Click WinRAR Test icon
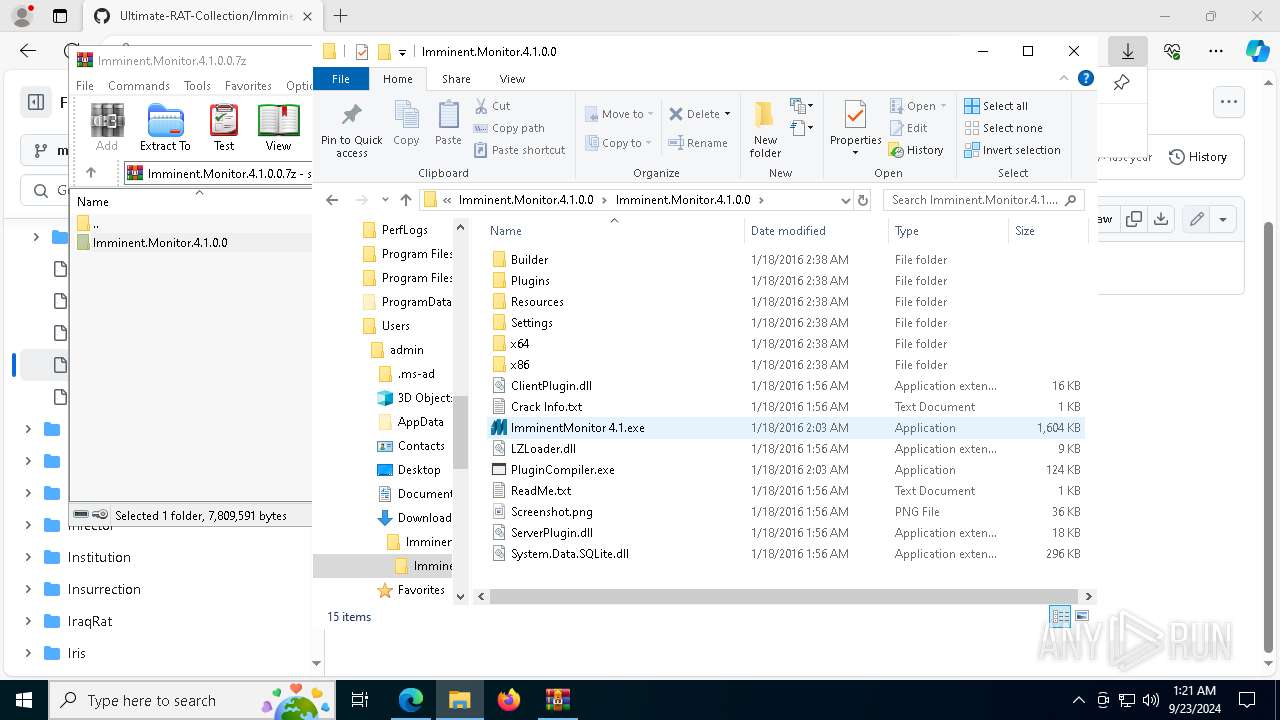The width and height of the screenshot is (1280, 720). pos(224,127)
